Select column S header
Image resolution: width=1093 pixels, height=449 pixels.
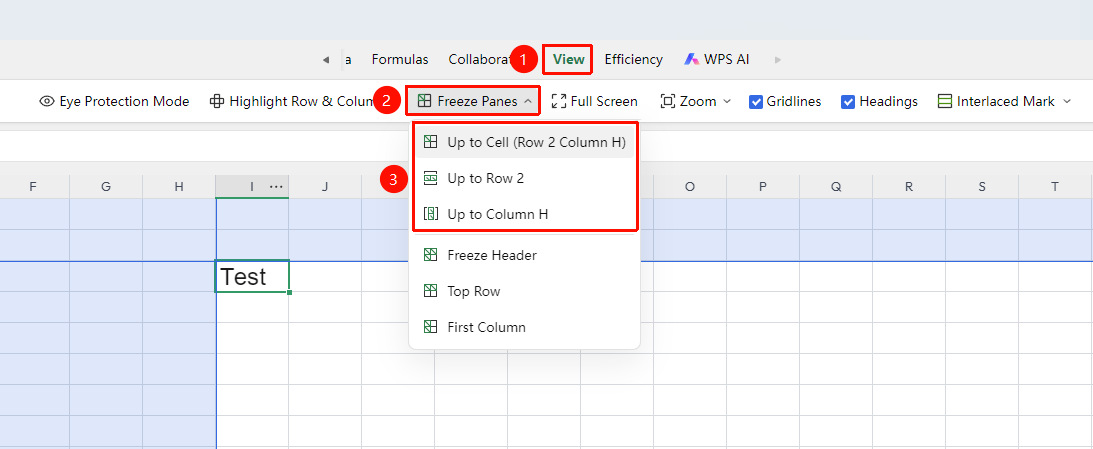tap(982, 187)
